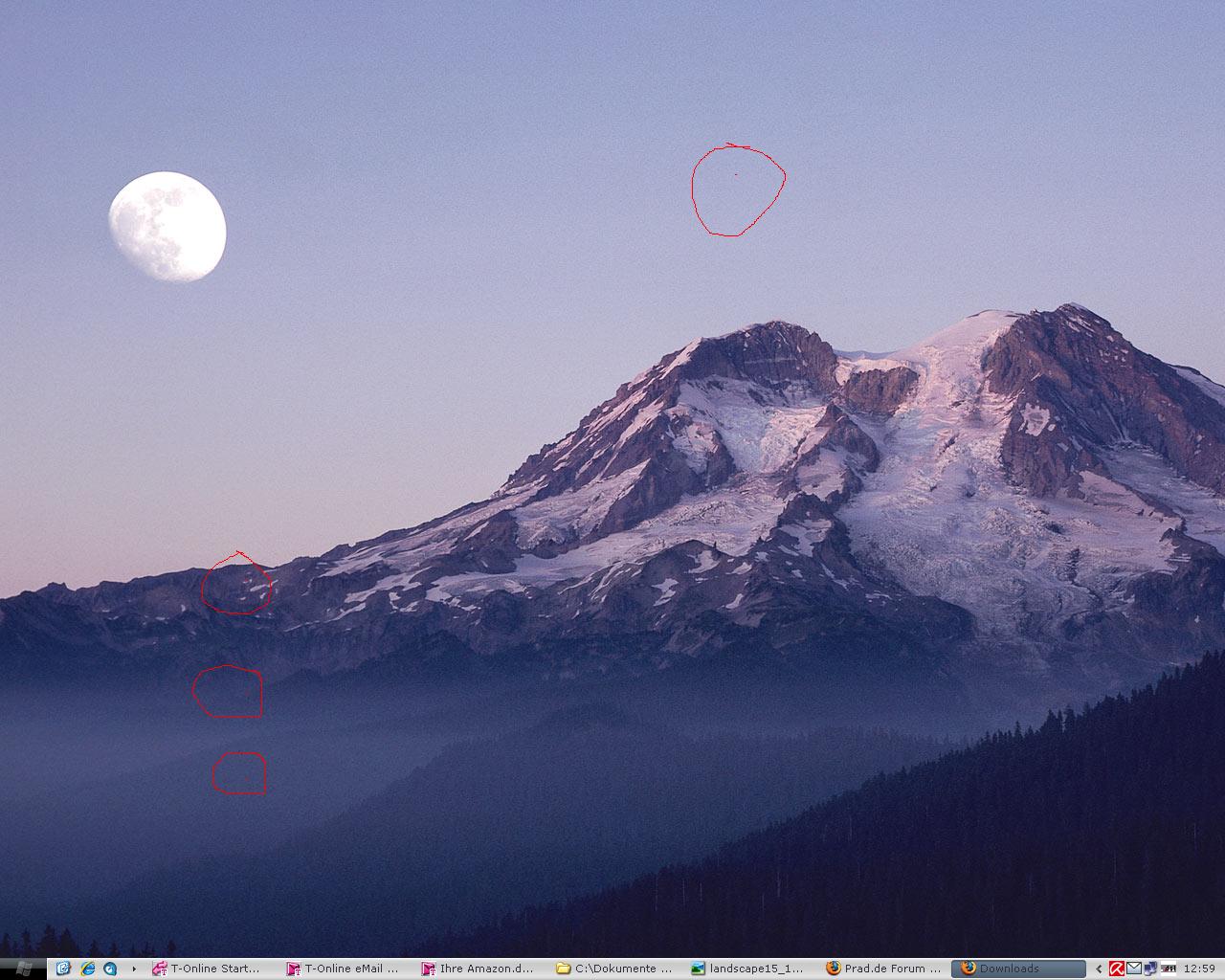Switch to landscape15 image window
This screenshot has height=980, width=1225.
[748, 969]
